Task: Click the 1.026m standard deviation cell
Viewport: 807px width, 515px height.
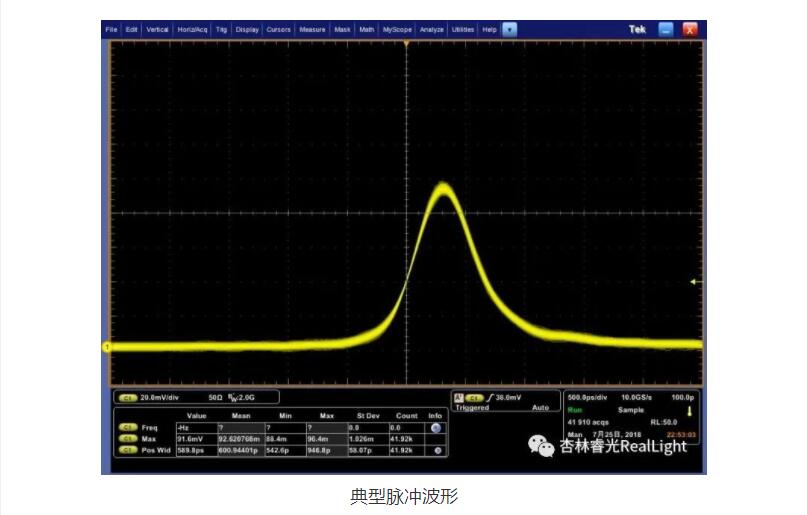Action: click(368, 439)
